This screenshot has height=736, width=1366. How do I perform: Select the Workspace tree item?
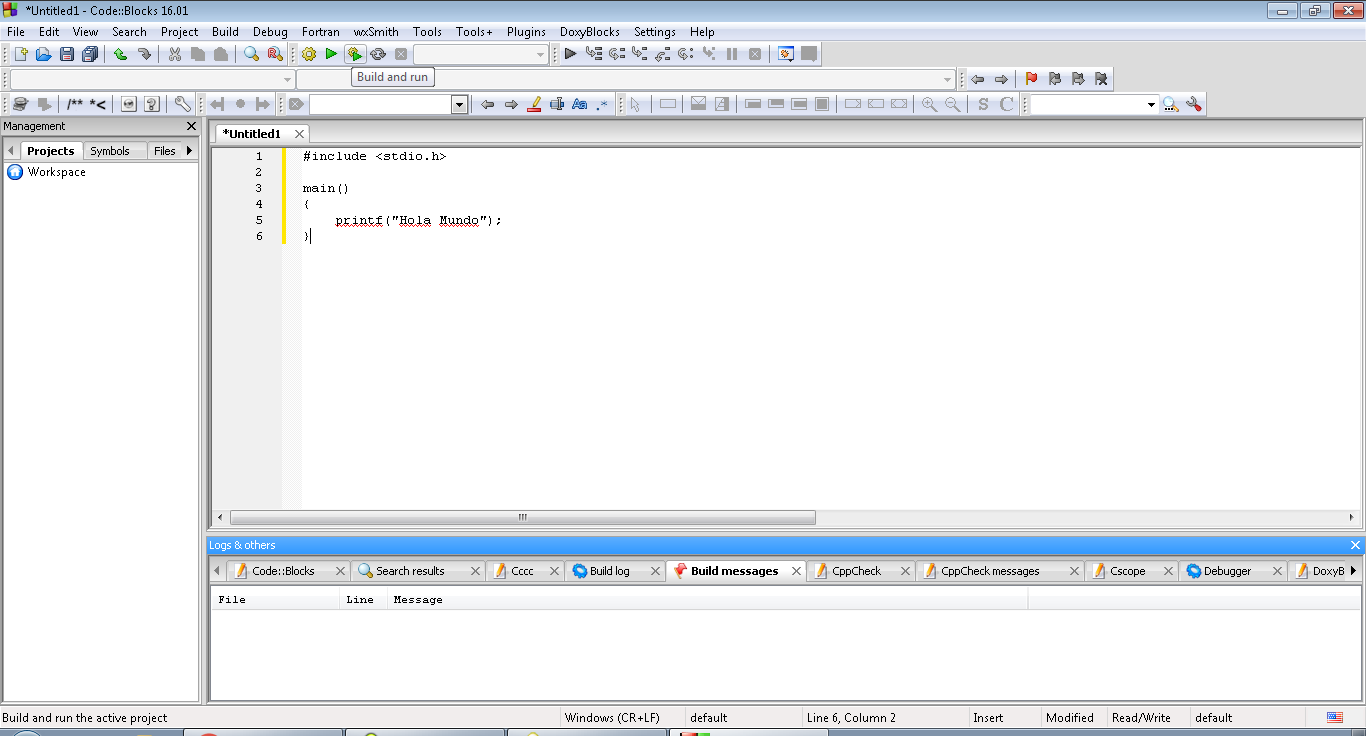(x=57, y=172)
